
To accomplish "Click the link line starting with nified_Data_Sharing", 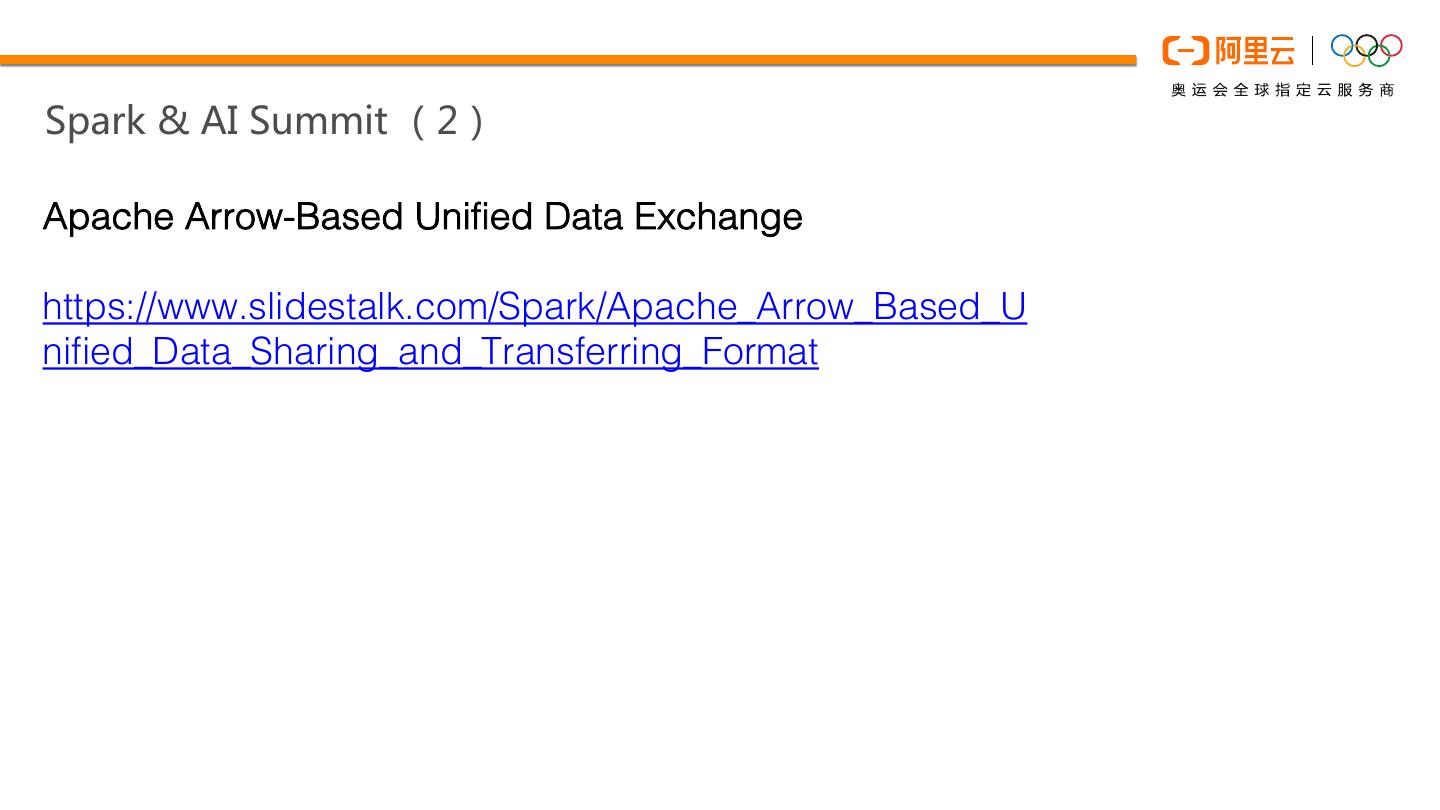I will coord(430,352).
